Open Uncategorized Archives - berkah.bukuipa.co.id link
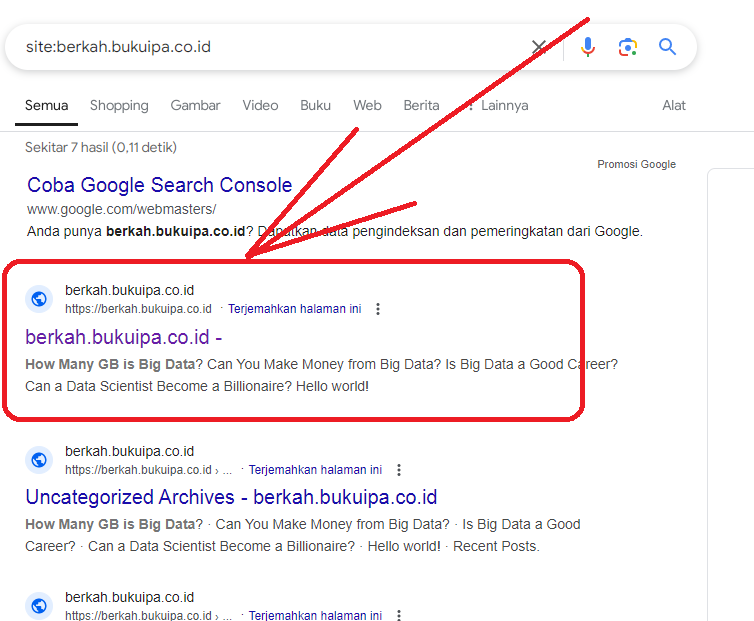Screen dimensions: 754x621 pyautogui.click(x=231, y=497)
